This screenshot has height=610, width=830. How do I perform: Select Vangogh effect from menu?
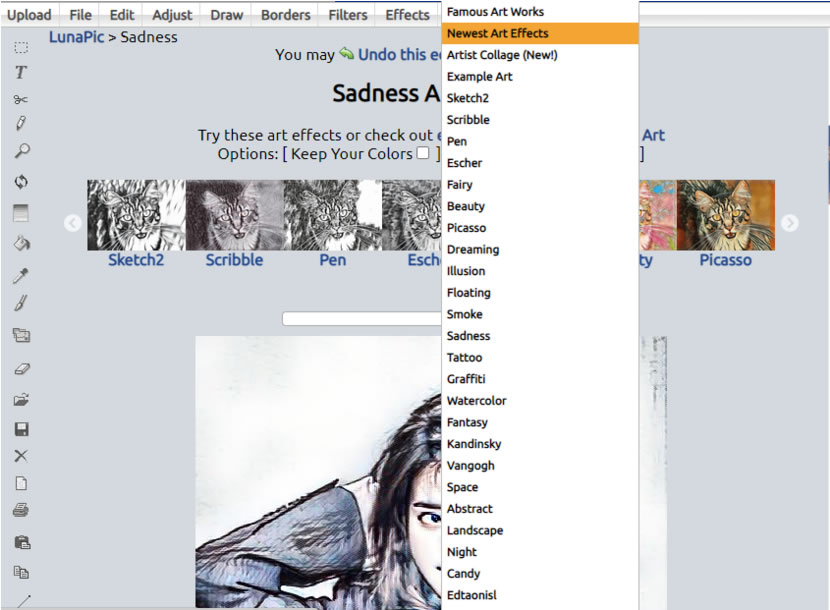[540, 466]
